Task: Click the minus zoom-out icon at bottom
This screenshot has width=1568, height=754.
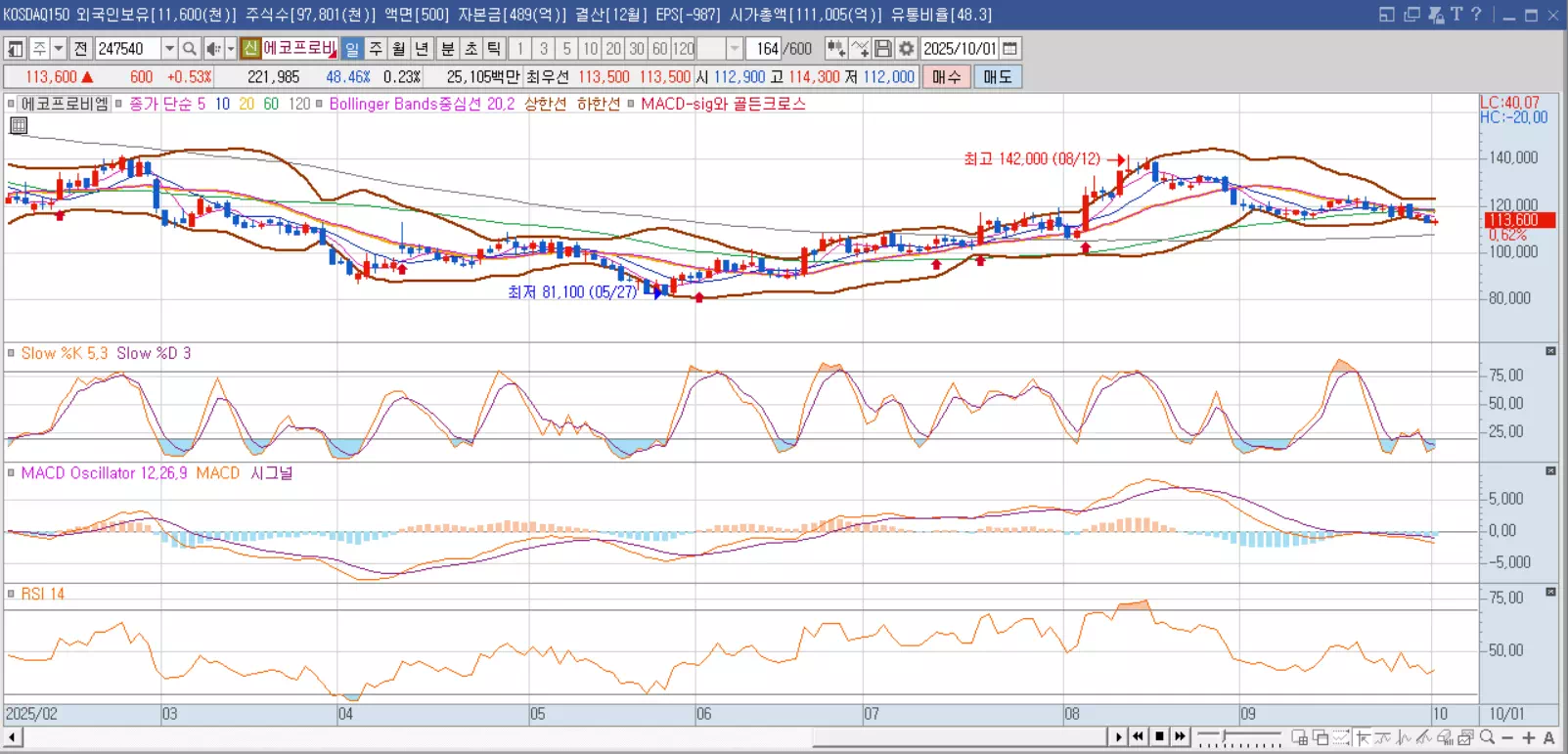Action: point(1507,737)
